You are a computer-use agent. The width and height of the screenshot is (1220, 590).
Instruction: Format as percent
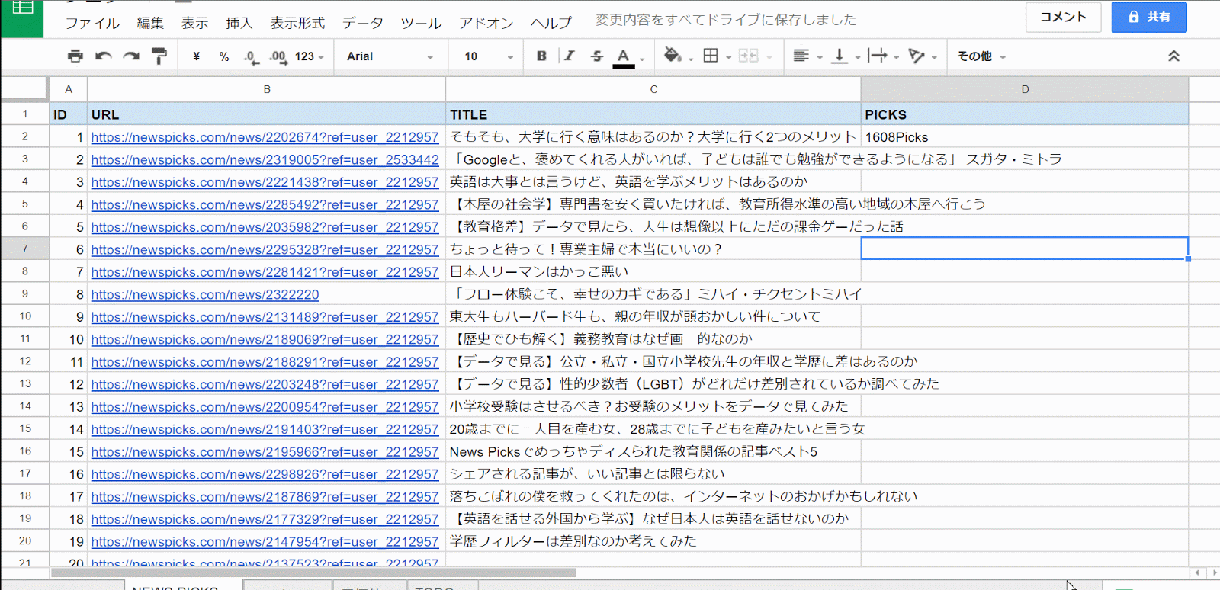[224, 56]
